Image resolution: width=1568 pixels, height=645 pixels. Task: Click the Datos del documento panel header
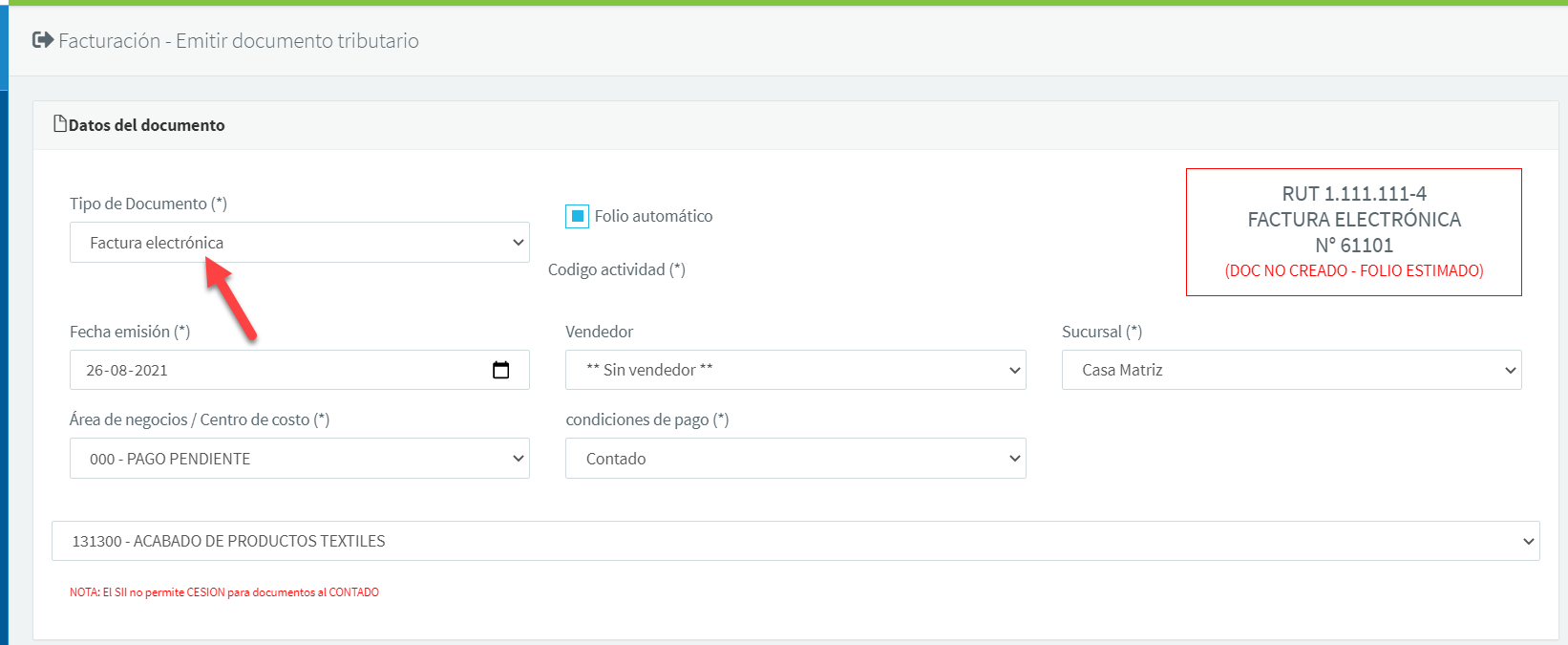point(146,125)
